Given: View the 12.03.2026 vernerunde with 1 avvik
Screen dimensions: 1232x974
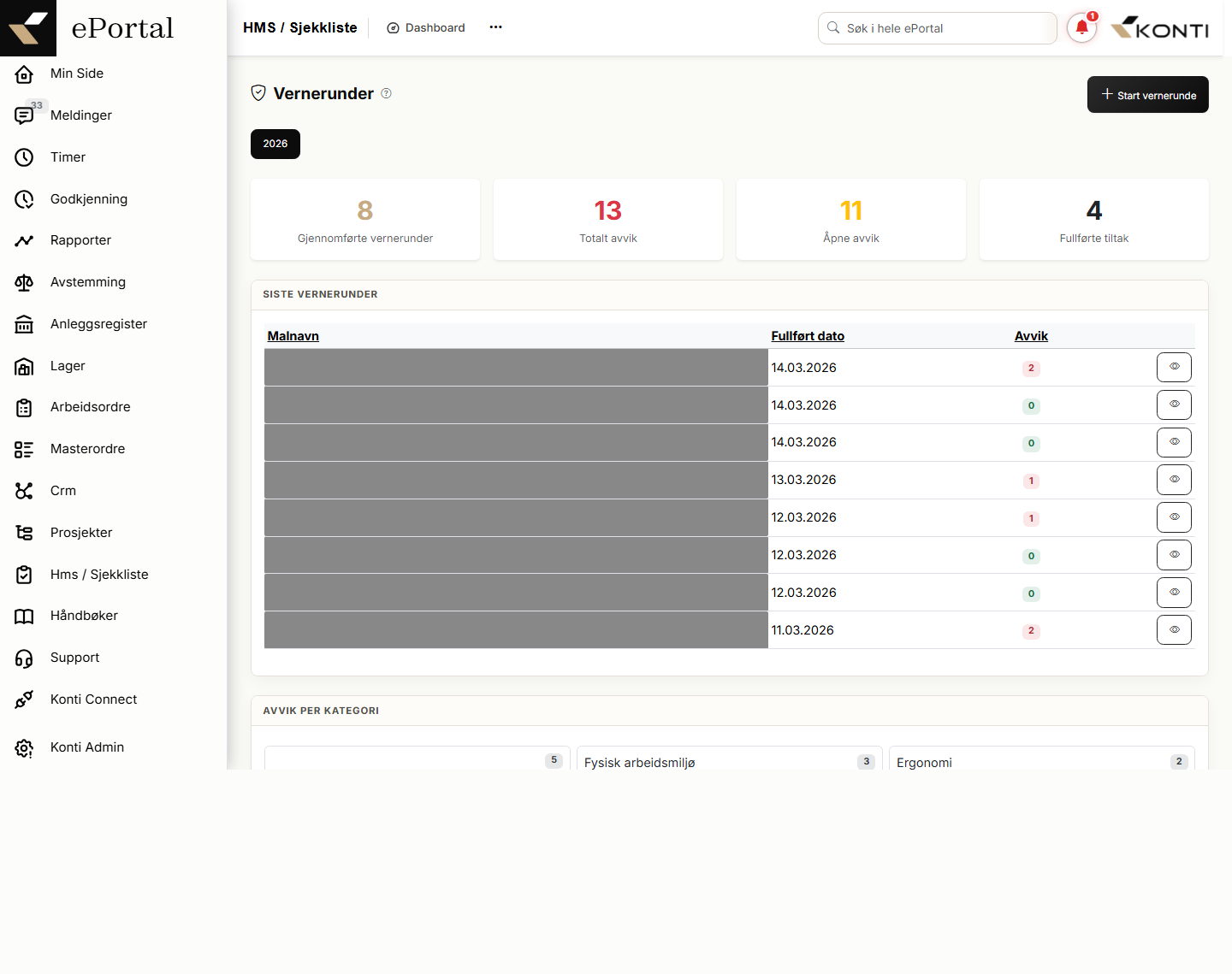Looking at the screenshot, I should tap(1174, 517).
